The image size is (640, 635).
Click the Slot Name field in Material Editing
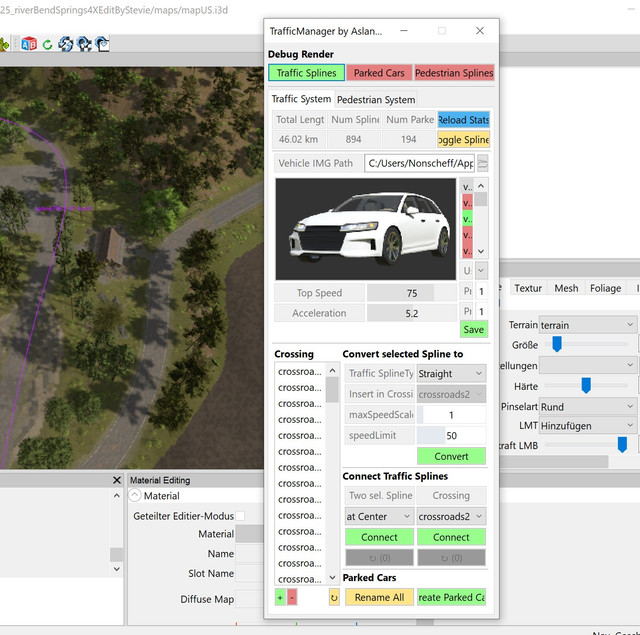point(250,573)
